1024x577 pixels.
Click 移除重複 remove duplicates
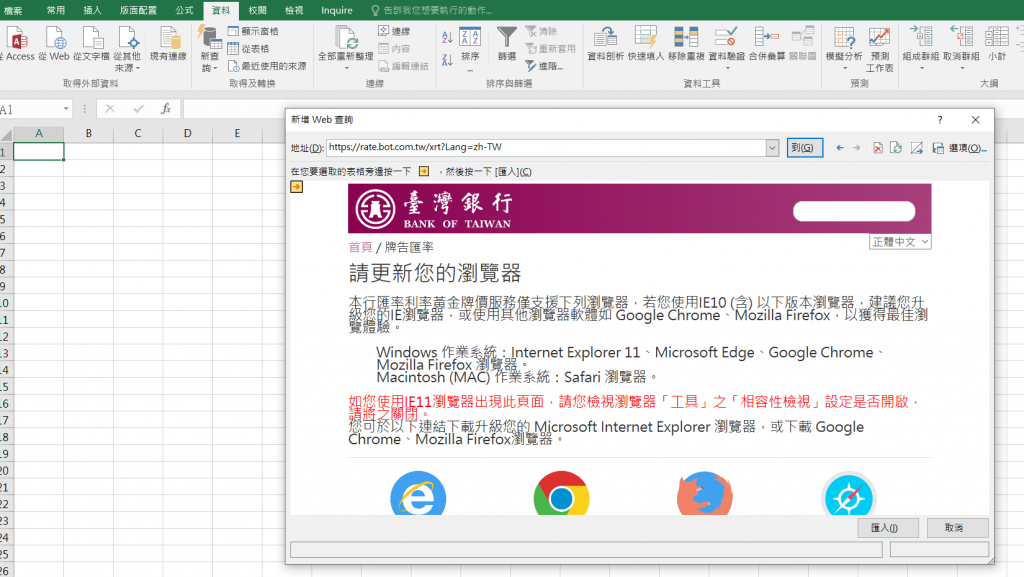point(686,44)
